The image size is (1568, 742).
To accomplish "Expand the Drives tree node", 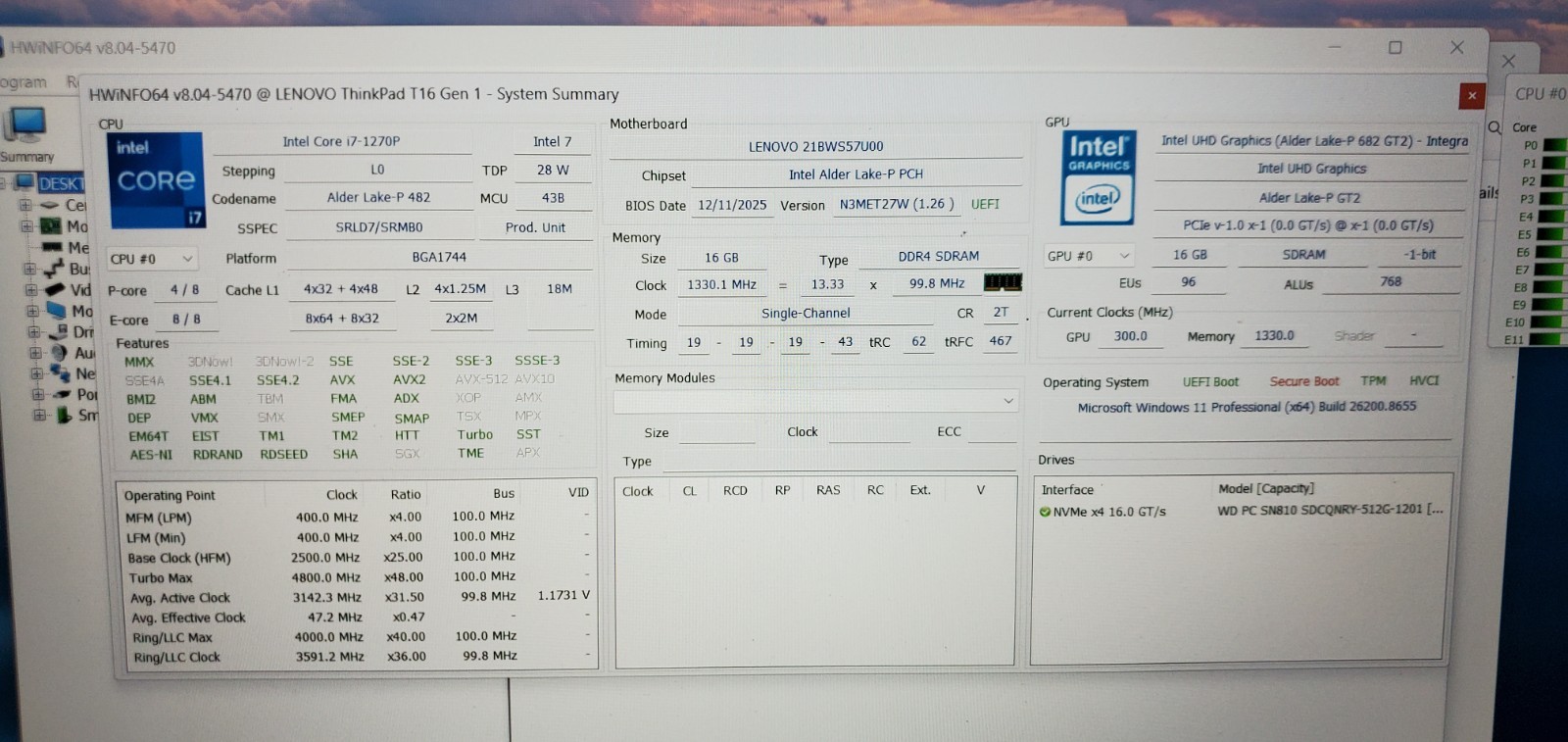I will click(x=33, y=331).
